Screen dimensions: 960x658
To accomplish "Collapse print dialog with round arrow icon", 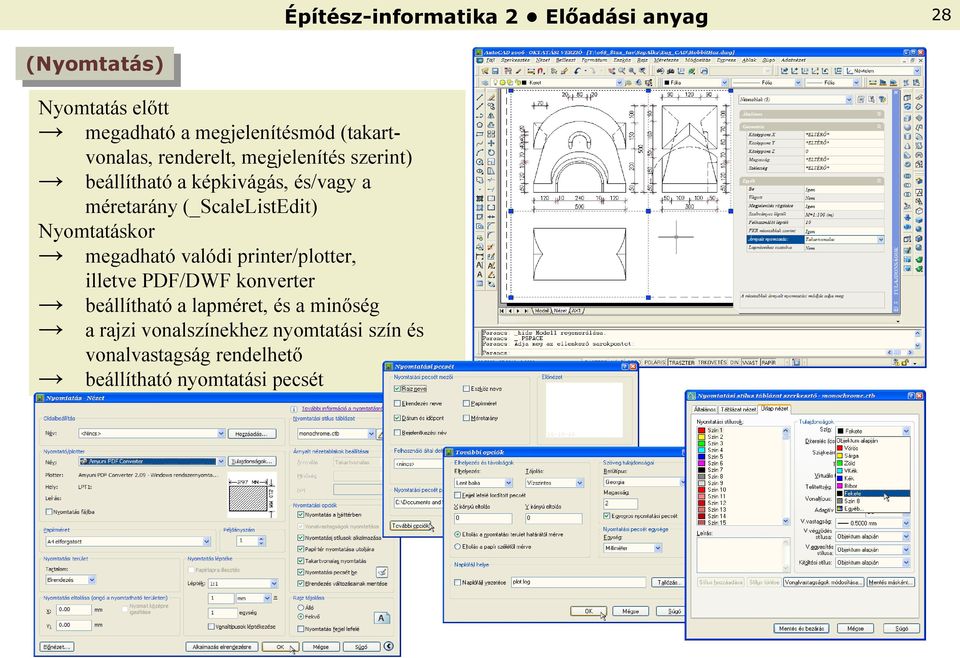I will click(x=389, y=646).
